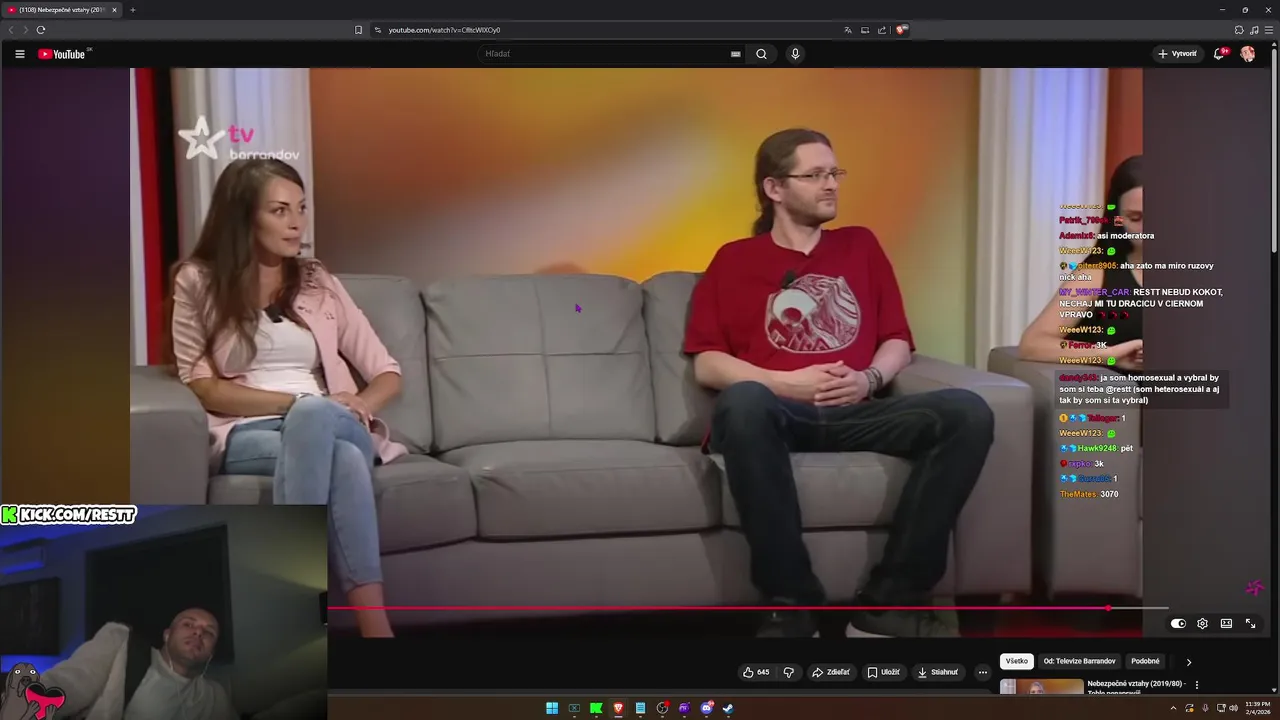Expand more filter chips with right chevron
1280x720 pixels.
pyautogui.click(x=1189, y=661)
